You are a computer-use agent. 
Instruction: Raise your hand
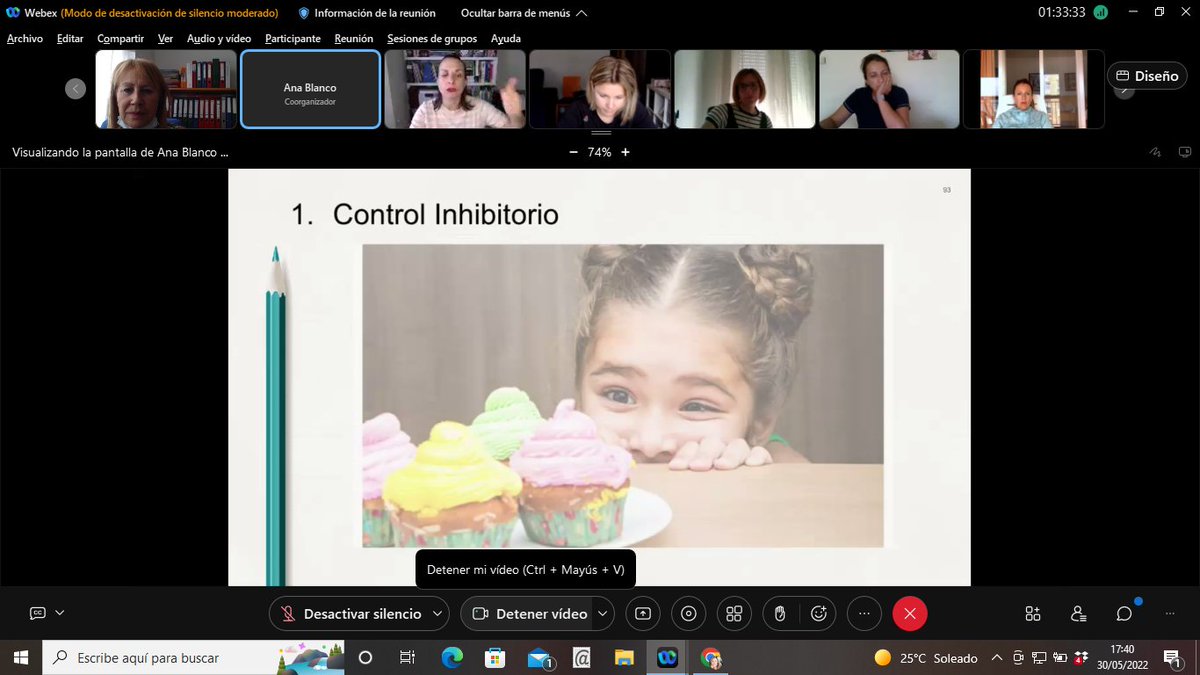tap(779, 613)
